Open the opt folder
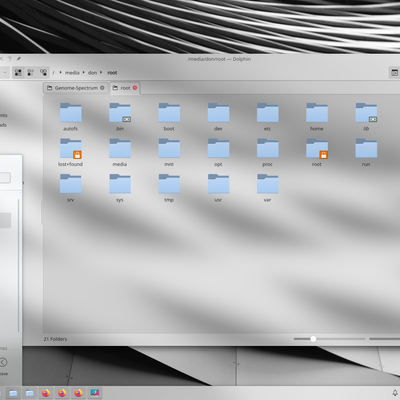This screenshot has height=400, width=400. (x=218, y=152)
